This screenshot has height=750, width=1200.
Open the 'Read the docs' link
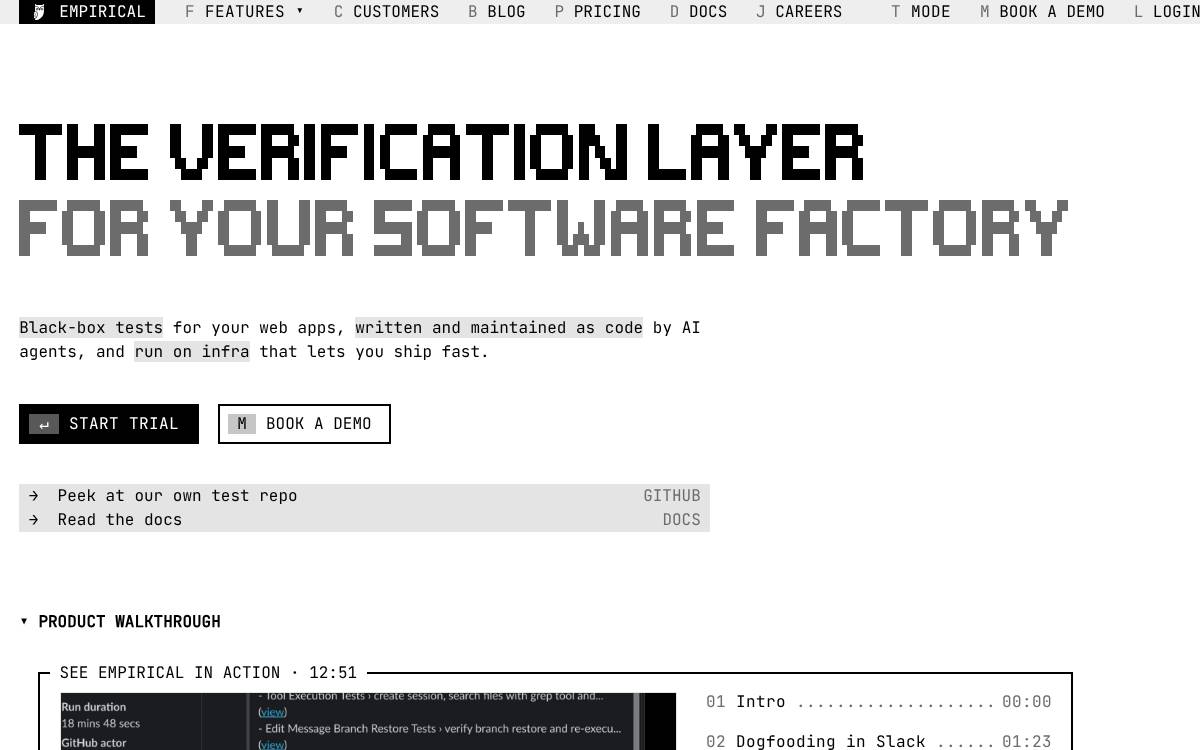point(364,520)
